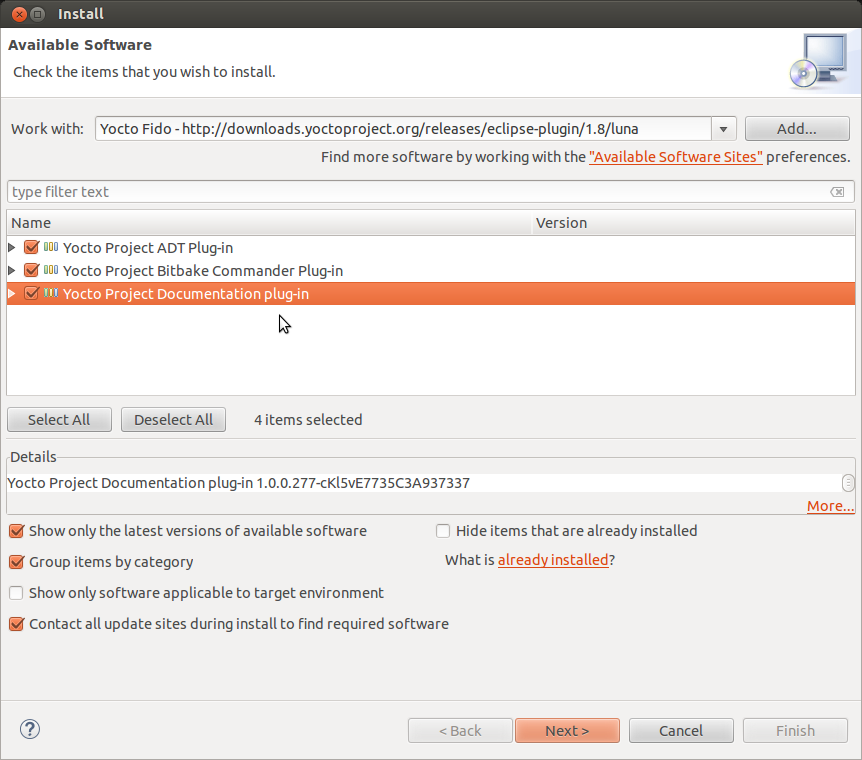Click the feature icon next to Bitbake Commander Plug-in

tap(51, 270)
